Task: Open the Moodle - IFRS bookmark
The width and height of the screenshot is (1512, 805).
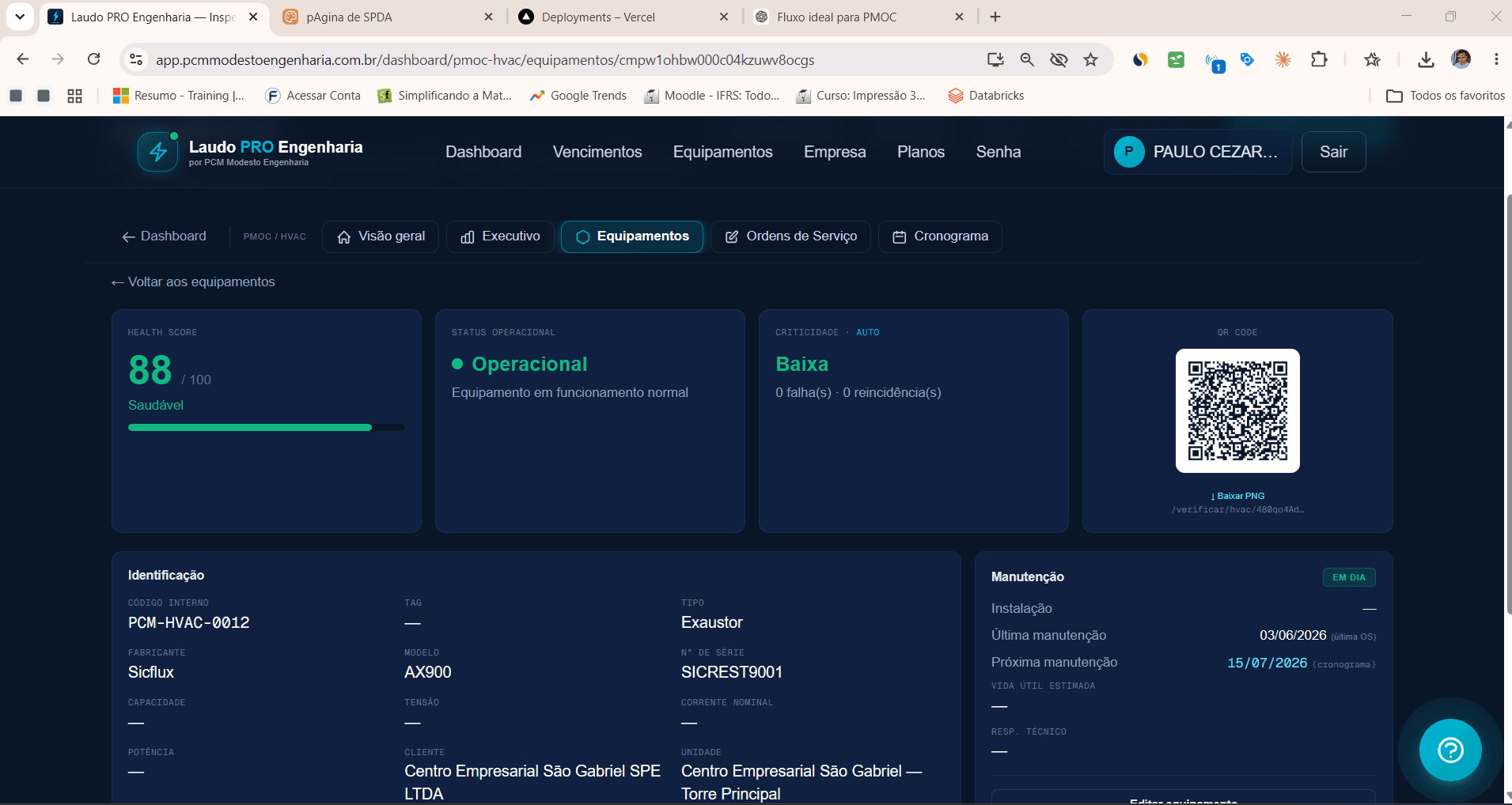Action: coord(711,96)
